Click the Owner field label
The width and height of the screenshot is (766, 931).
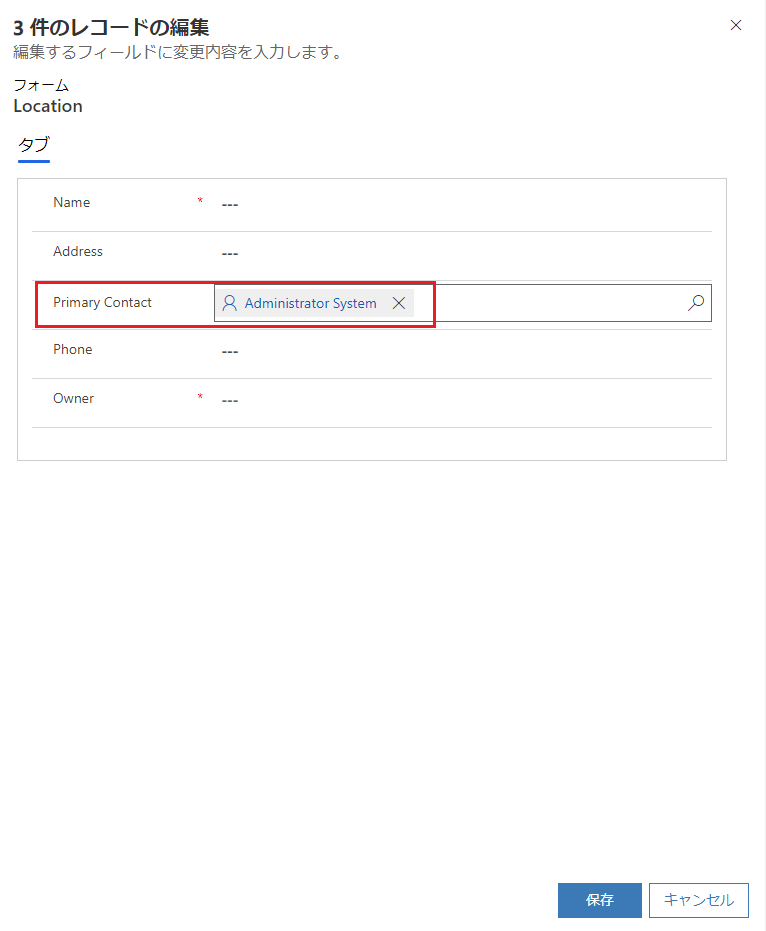pos(74,398)
